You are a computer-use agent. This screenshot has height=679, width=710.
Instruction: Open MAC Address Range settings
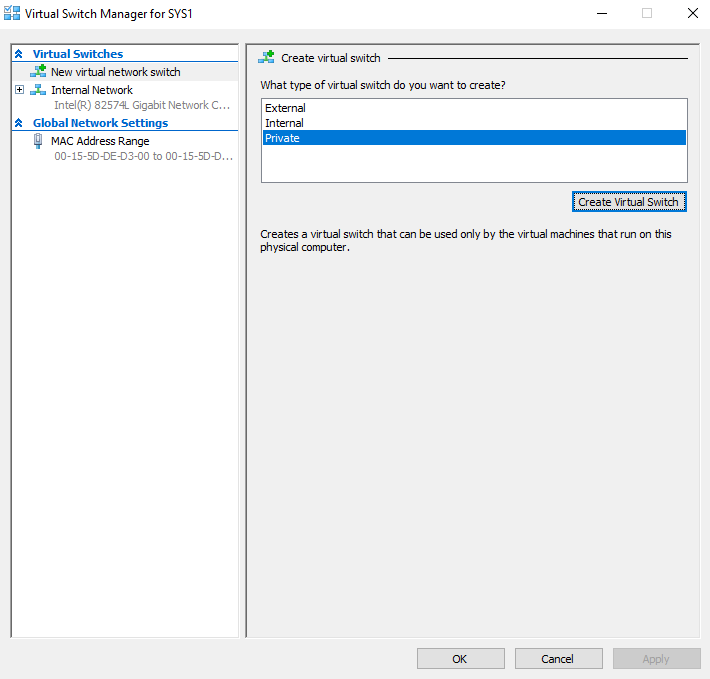100,141
